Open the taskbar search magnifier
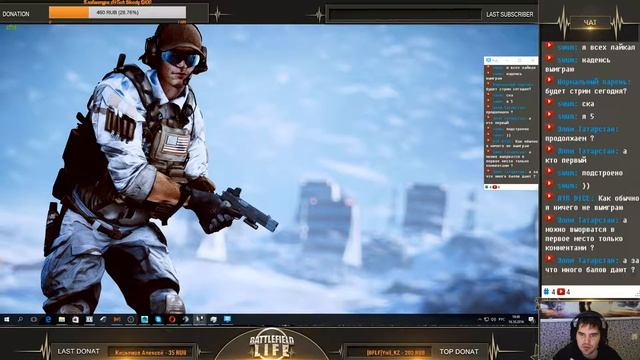This screenshot has width=640, height=360. pos(20,319)
